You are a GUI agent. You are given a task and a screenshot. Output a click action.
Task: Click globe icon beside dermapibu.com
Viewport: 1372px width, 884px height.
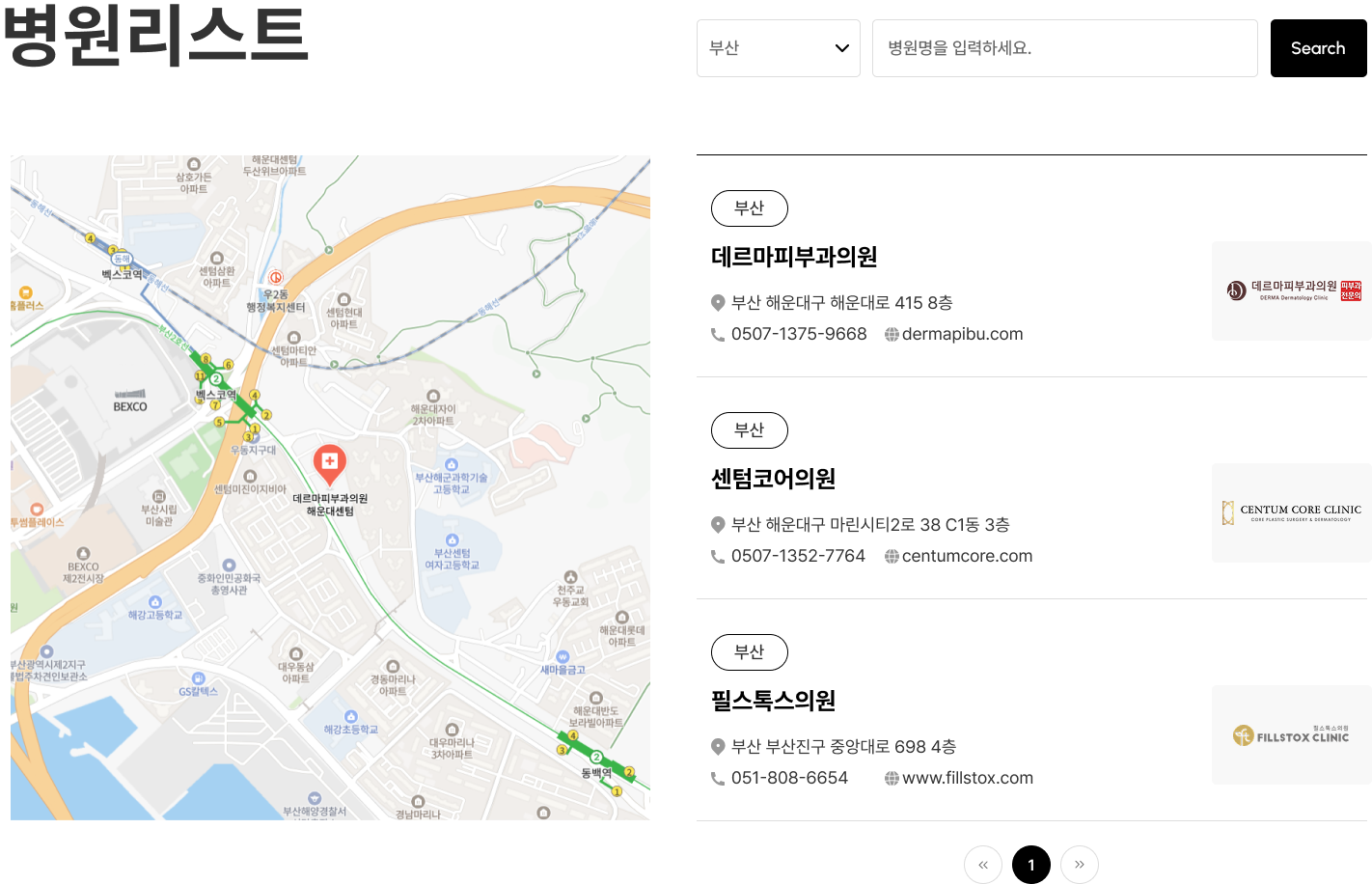pos(892,335)
